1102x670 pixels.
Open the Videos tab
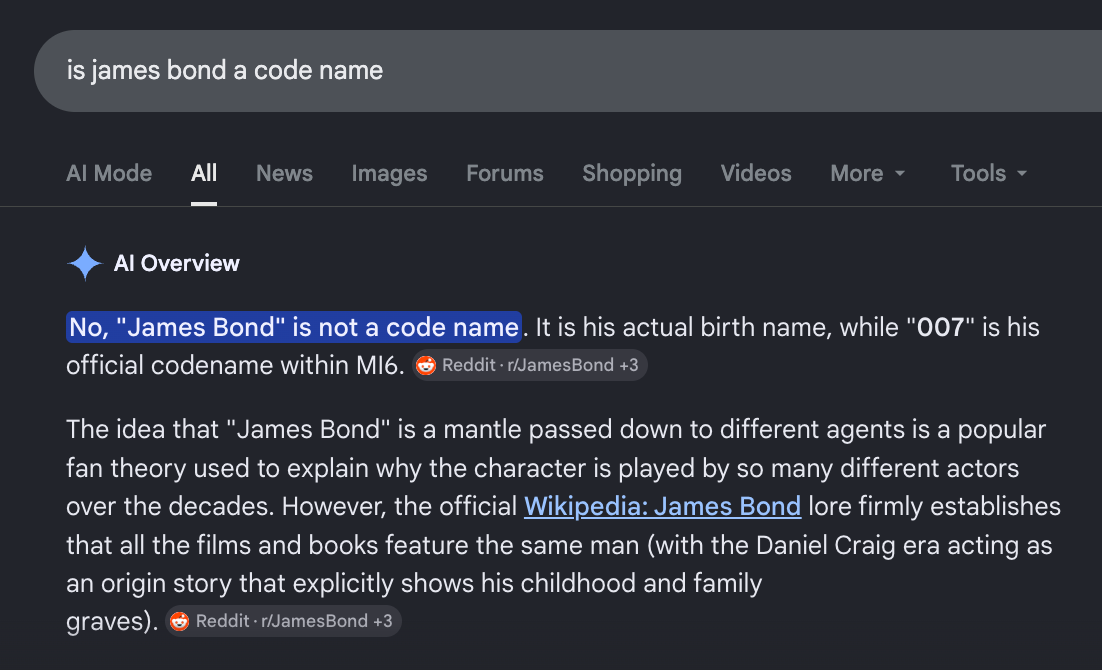coord(756,174)
